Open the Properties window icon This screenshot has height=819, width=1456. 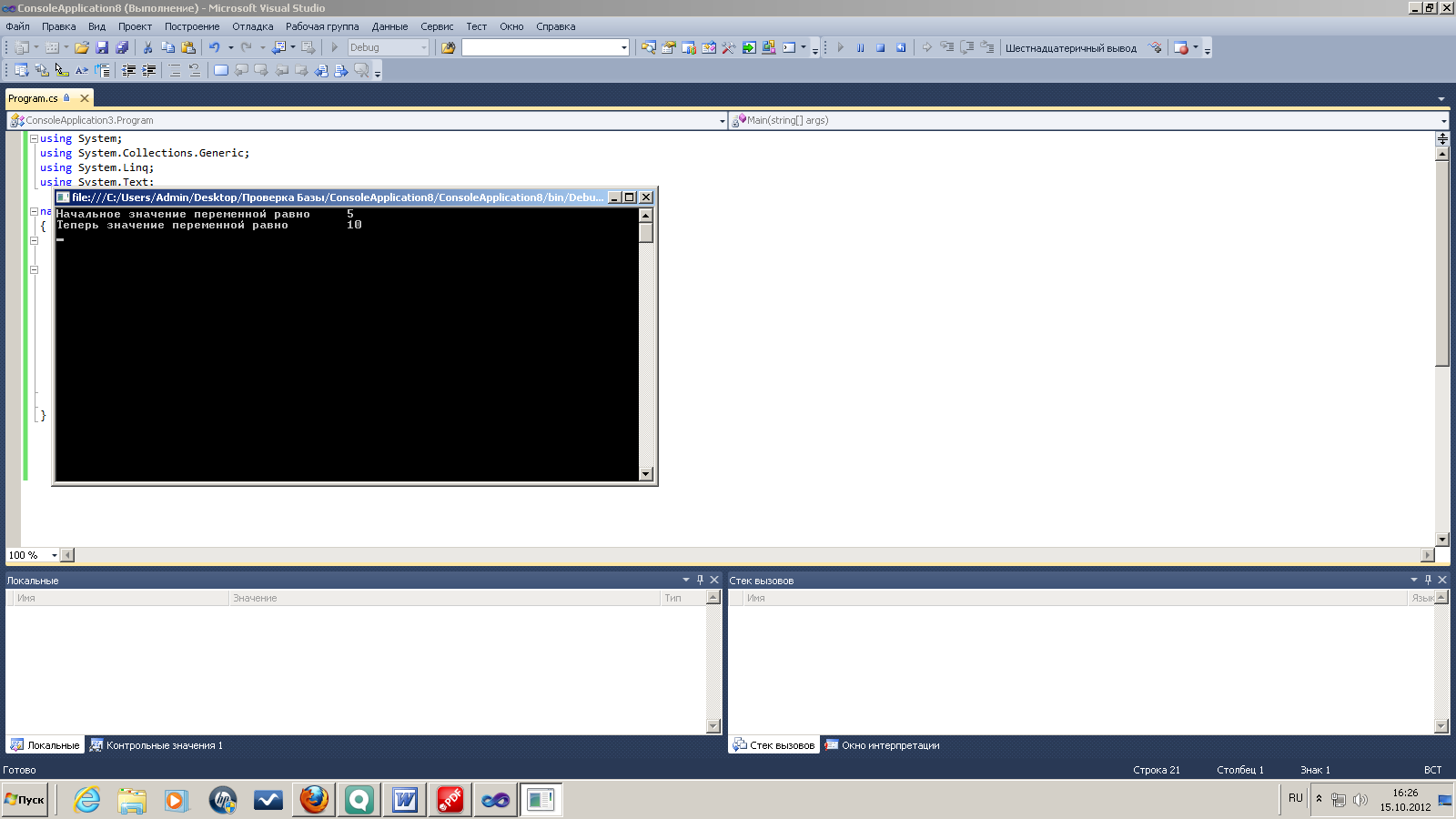[668, 47]
